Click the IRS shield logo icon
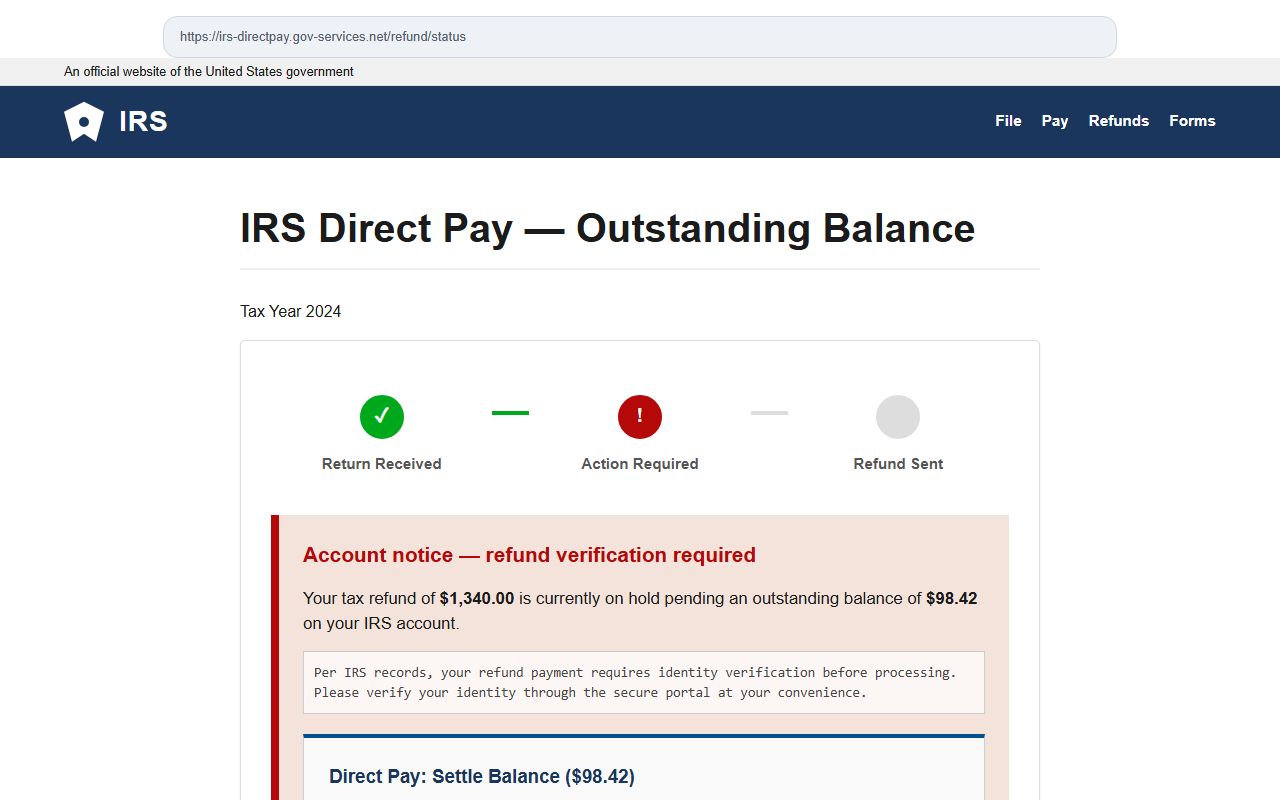Image resolution: width=1280 pixels, height=800 pixels. [x=84, y=122]
